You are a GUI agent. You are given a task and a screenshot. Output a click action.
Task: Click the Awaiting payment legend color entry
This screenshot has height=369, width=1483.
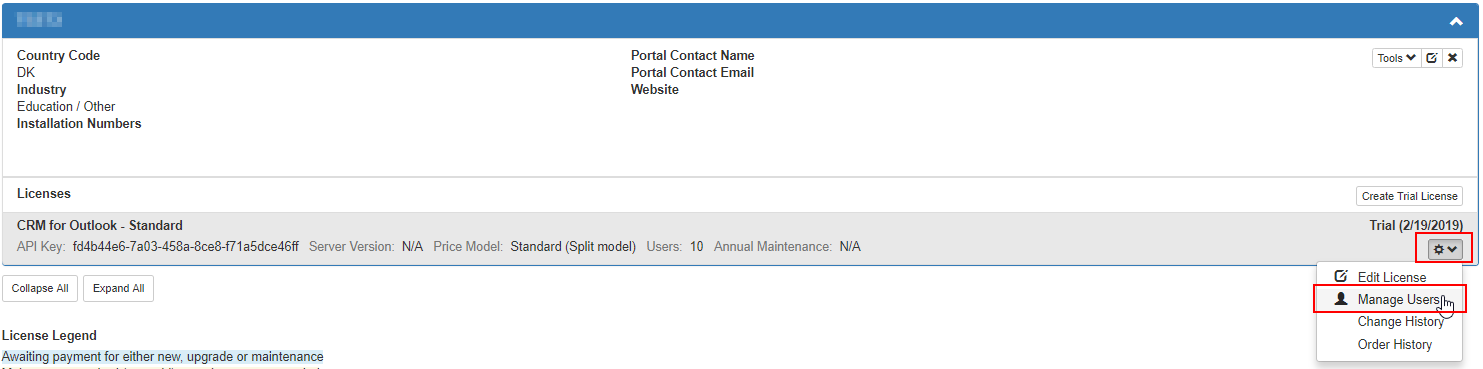pyautogui.click(x=163, y=357)
